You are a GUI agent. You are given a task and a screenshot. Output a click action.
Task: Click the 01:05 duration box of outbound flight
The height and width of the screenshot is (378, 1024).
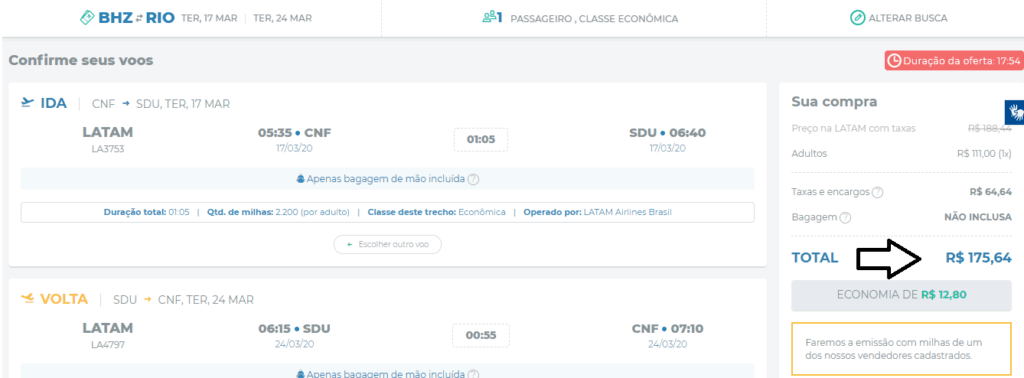pos(481,139)
